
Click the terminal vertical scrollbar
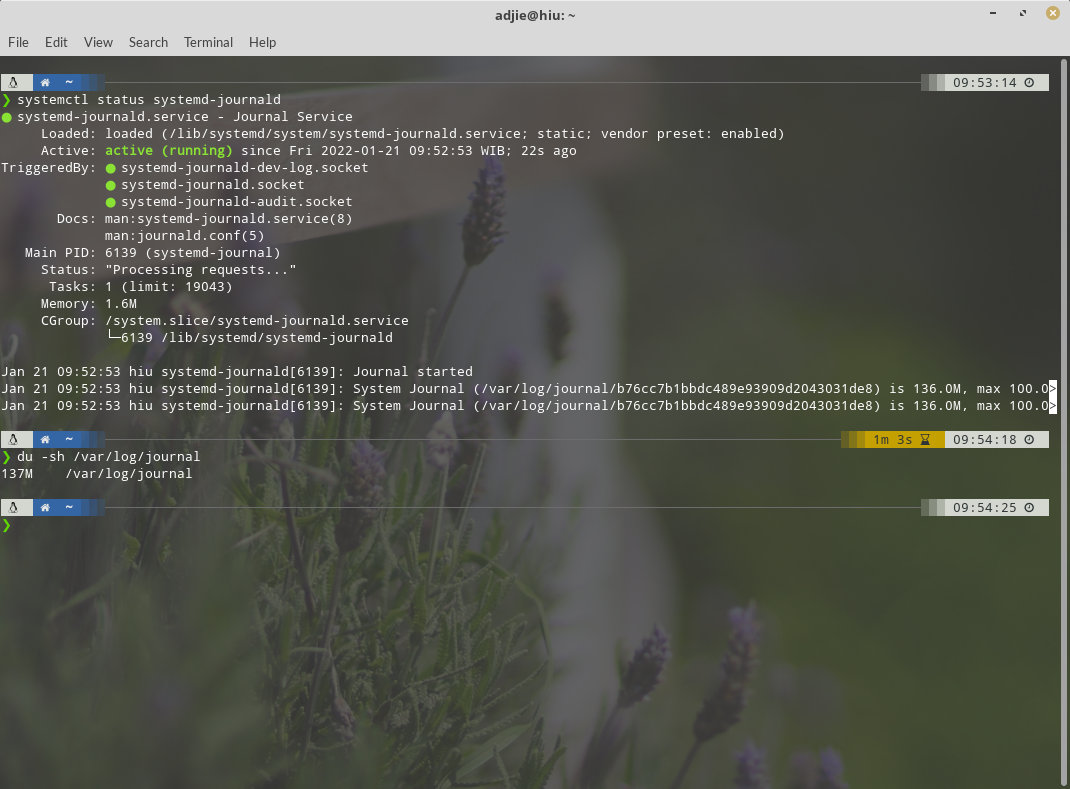(1064, 422)
